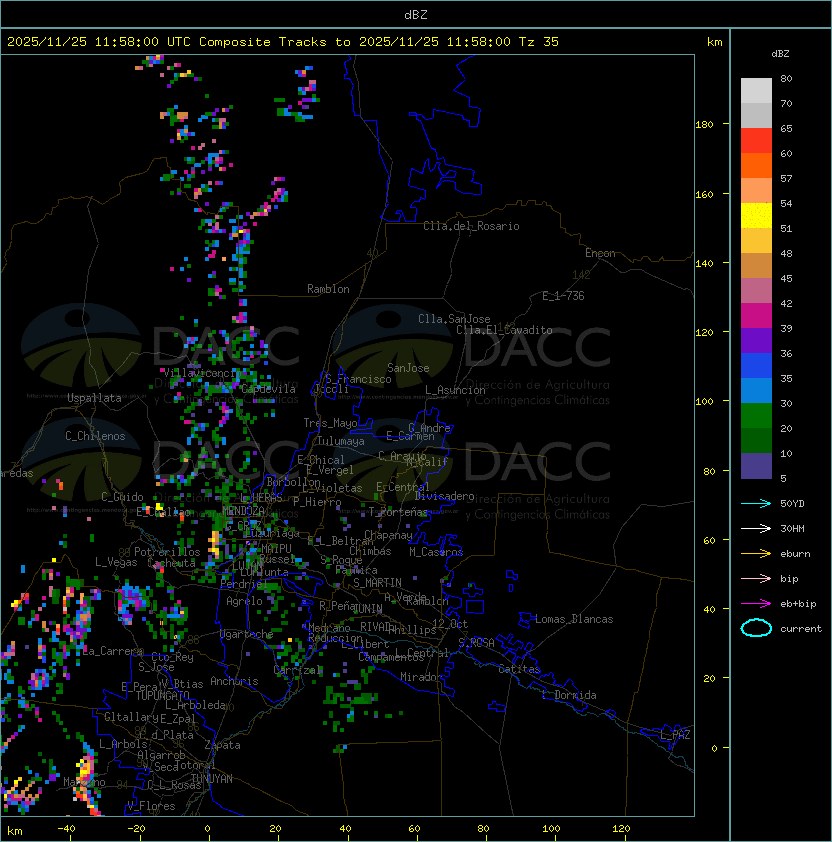The image size is (832, 842).
Task: Click the magenta eb+bip arrow in legend
Action: pos(756,604)
